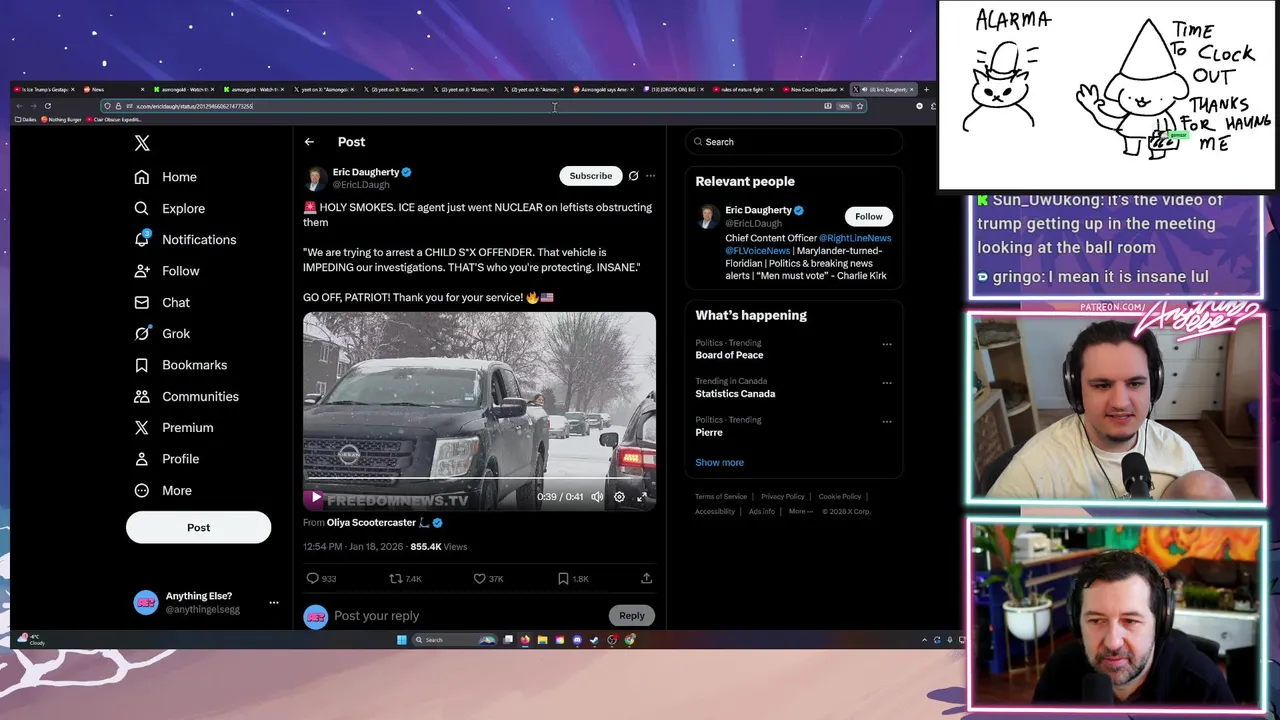Viewport: 1280px width, 720px height.
Task: Follow Eric Daugherty in Relevant people
Action: pyautogui.click(x=868, y=216)
